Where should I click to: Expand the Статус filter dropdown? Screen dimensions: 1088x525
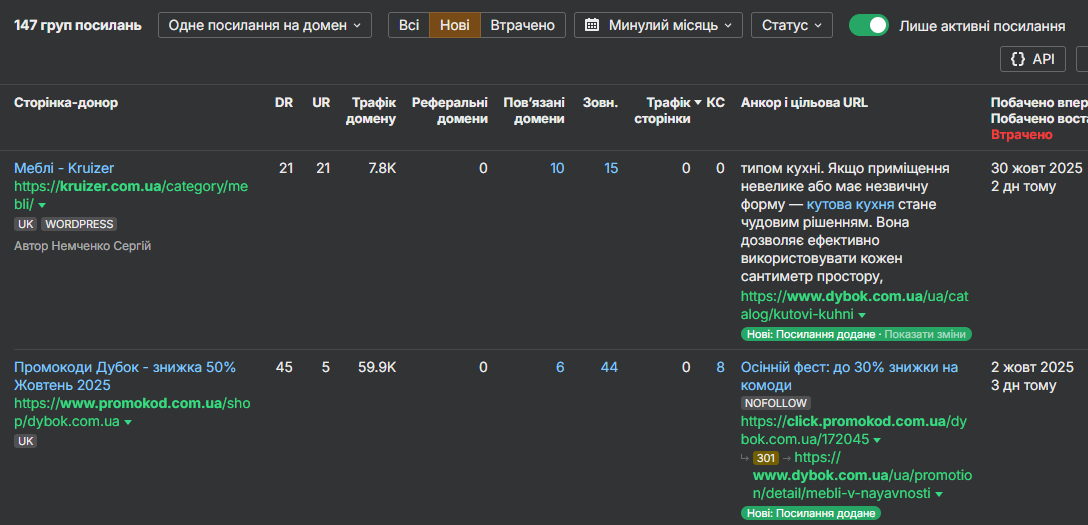pos(791,25)
